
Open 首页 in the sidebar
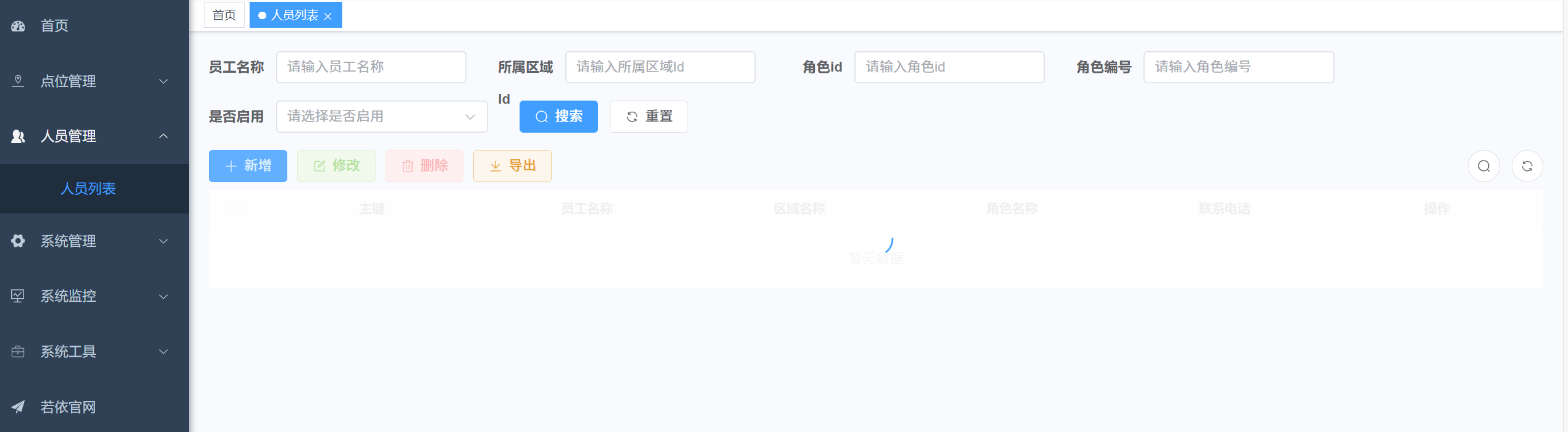[95, 26]
